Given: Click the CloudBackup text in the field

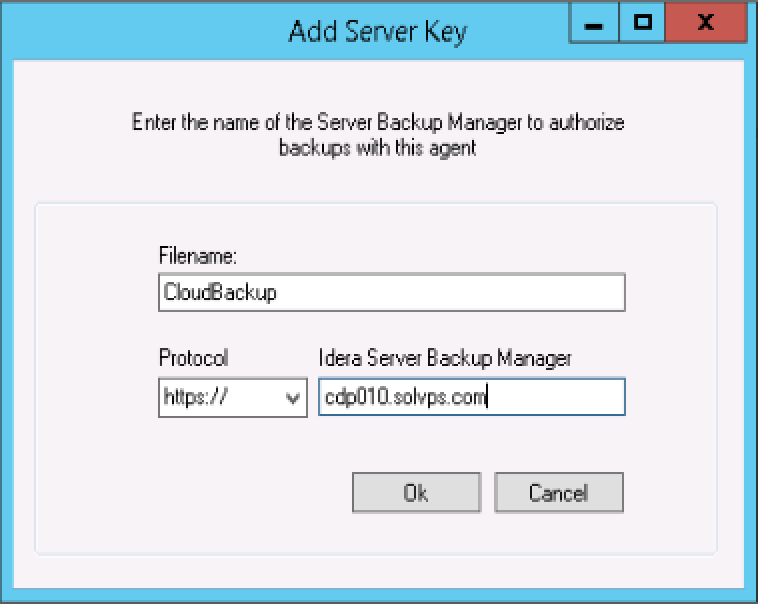Looking at the screenshot, I should (x=219, y=293).
